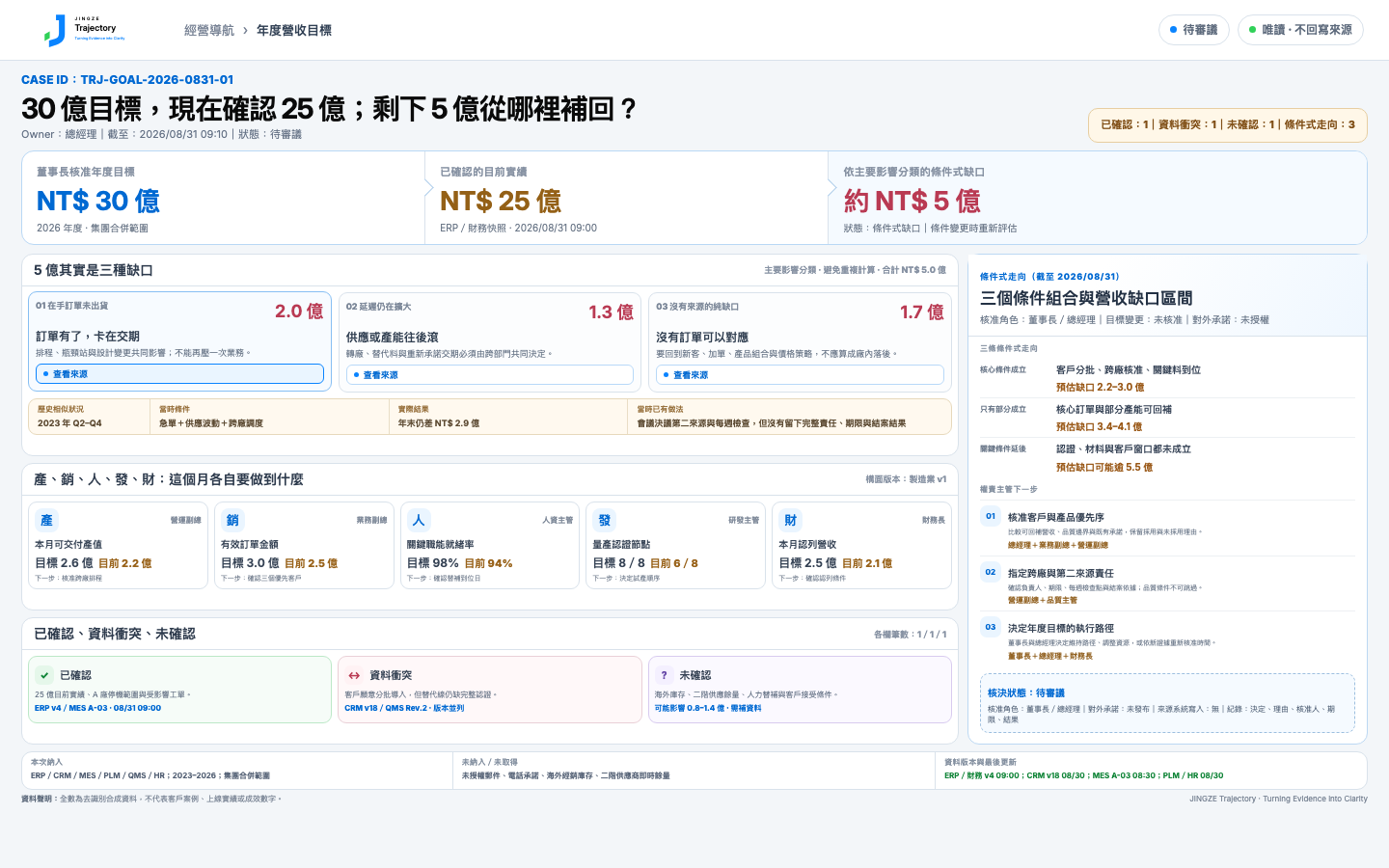Click 年末仍差 NT$ 2.9 億 result text

tap(439, 423)
